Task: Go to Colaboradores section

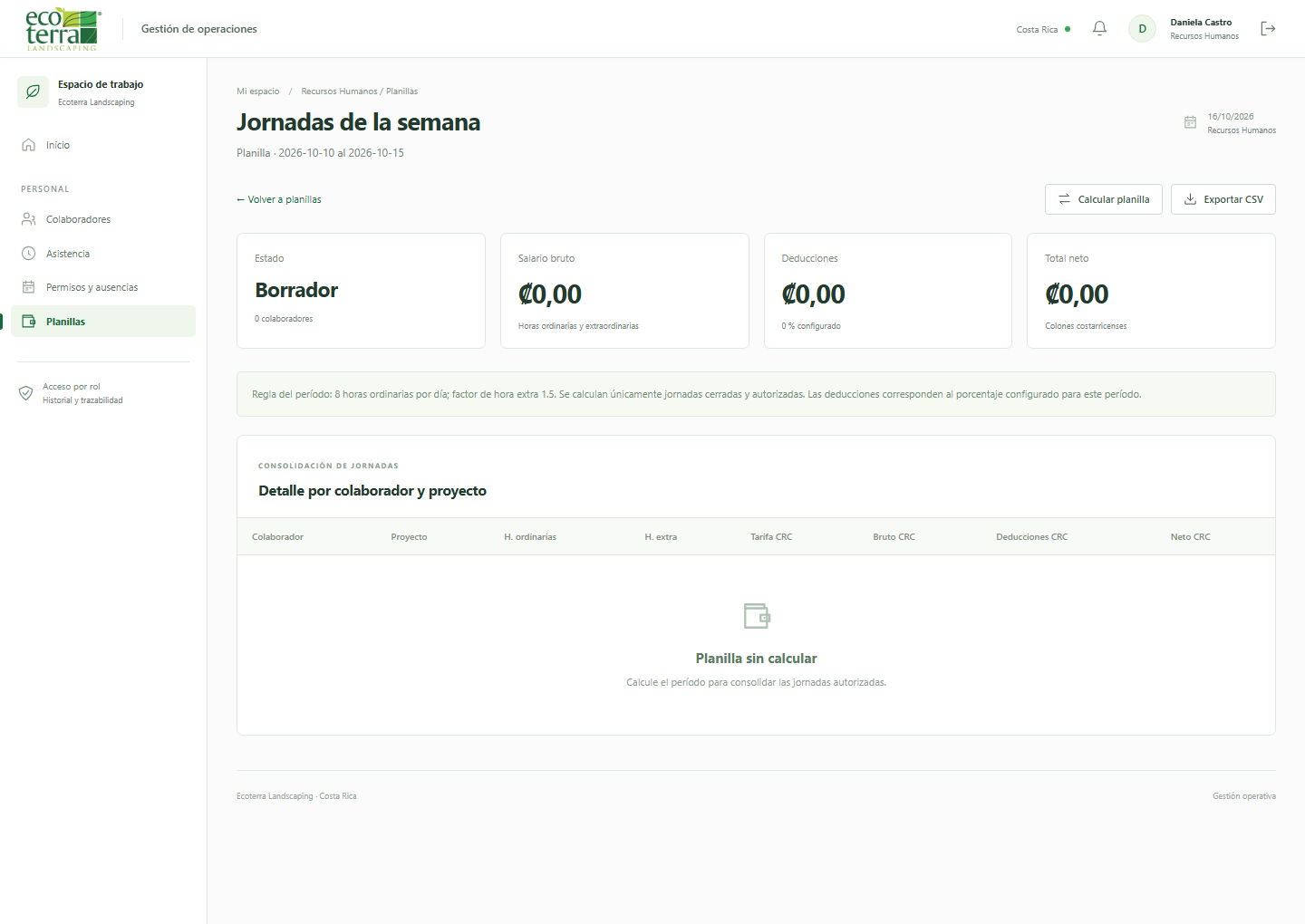Action: tap(103, 219)
